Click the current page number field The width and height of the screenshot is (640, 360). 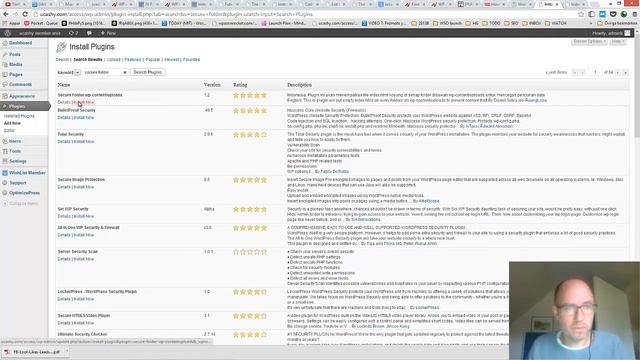tap(595, 73)
